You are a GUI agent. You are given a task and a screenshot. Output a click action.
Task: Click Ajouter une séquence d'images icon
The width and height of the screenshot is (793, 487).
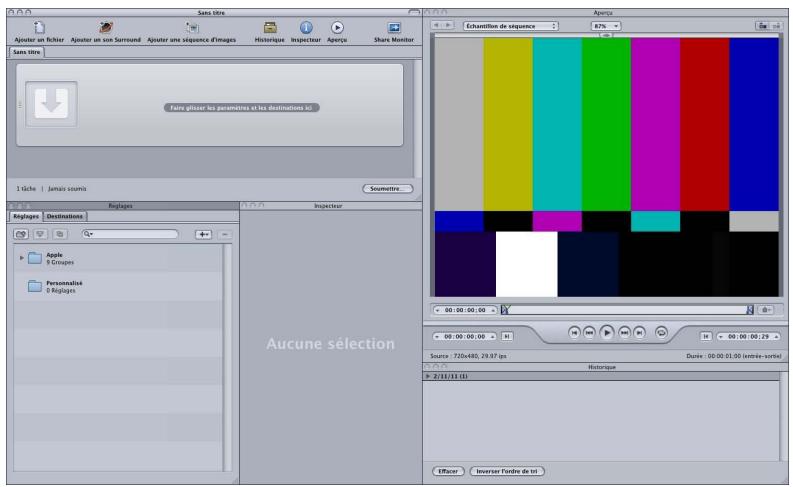coord(191,25)
